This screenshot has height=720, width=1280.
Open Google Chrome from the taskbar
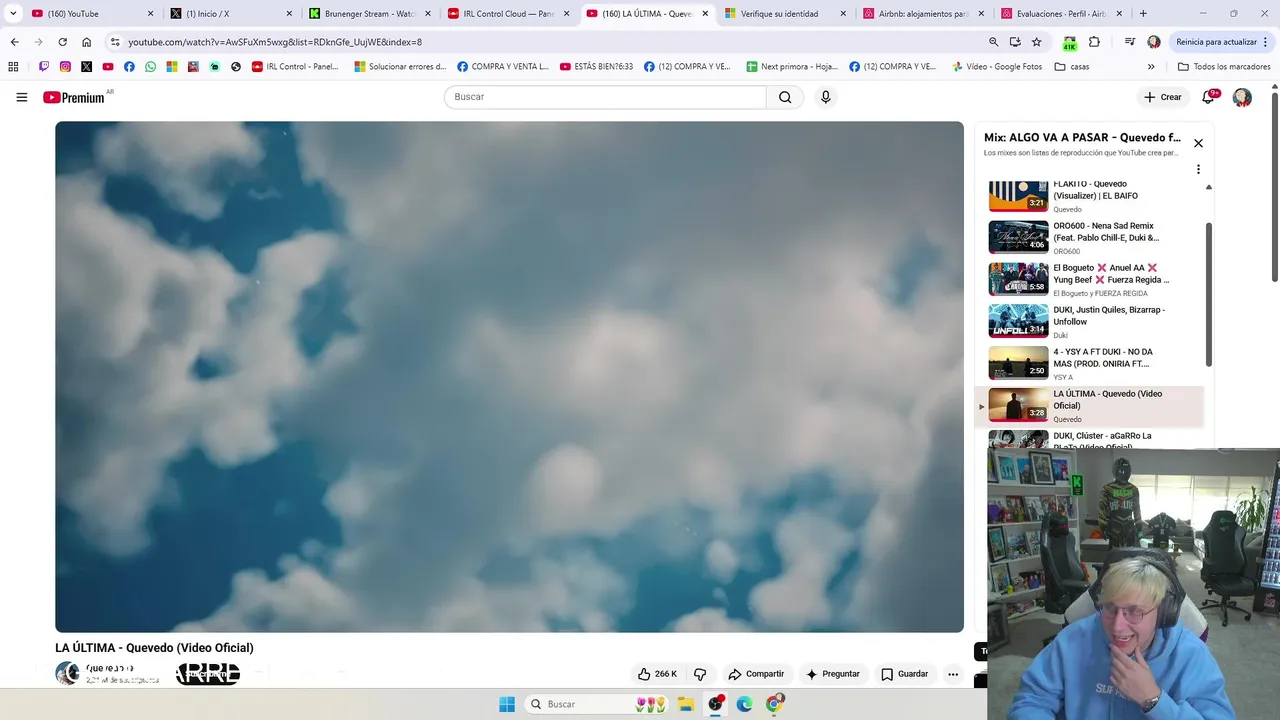773,704
